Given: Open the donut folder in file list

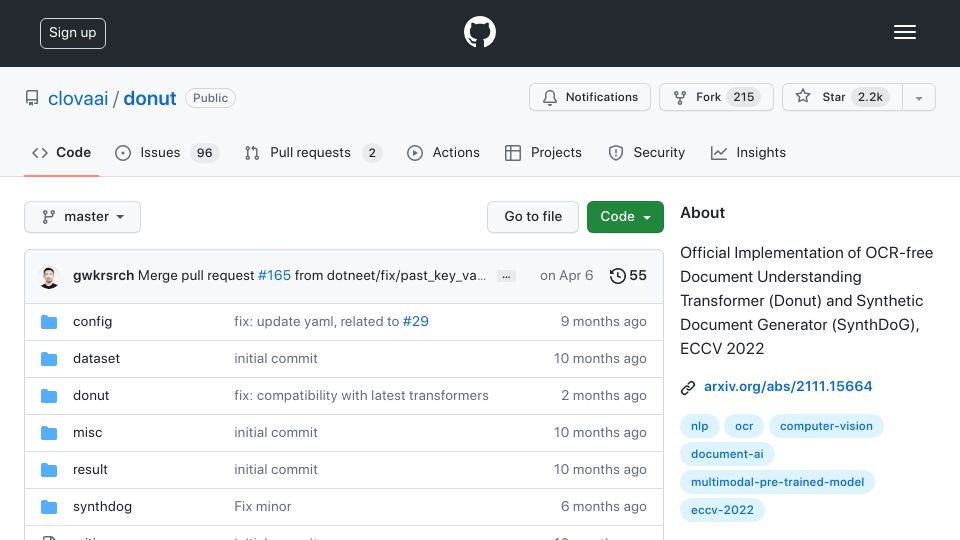Looking at the screenshot, I should pos(91,396).
